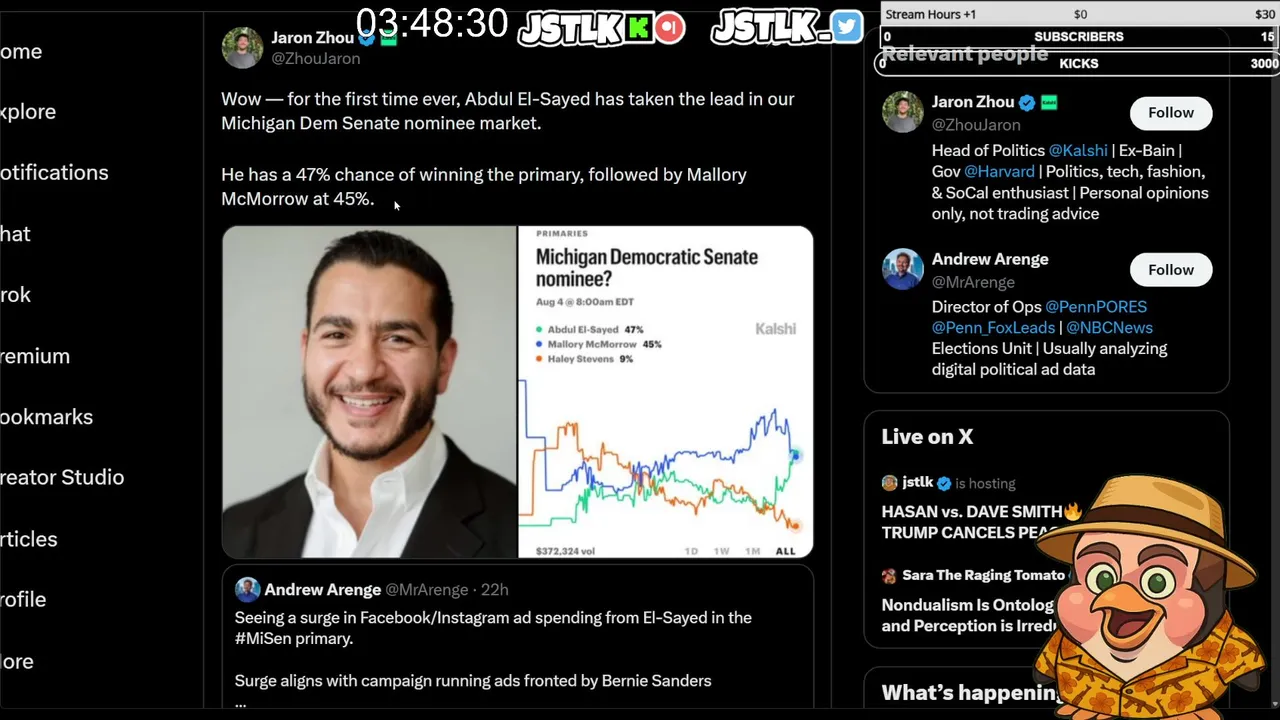1280x720 pixels.
Task: Click the $372,324 vol label
Action: (566, 551)
